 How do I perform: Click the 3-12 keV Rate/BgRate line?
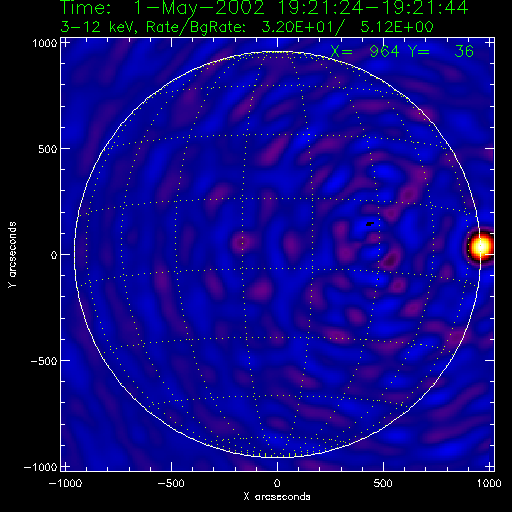coord(247,27)
